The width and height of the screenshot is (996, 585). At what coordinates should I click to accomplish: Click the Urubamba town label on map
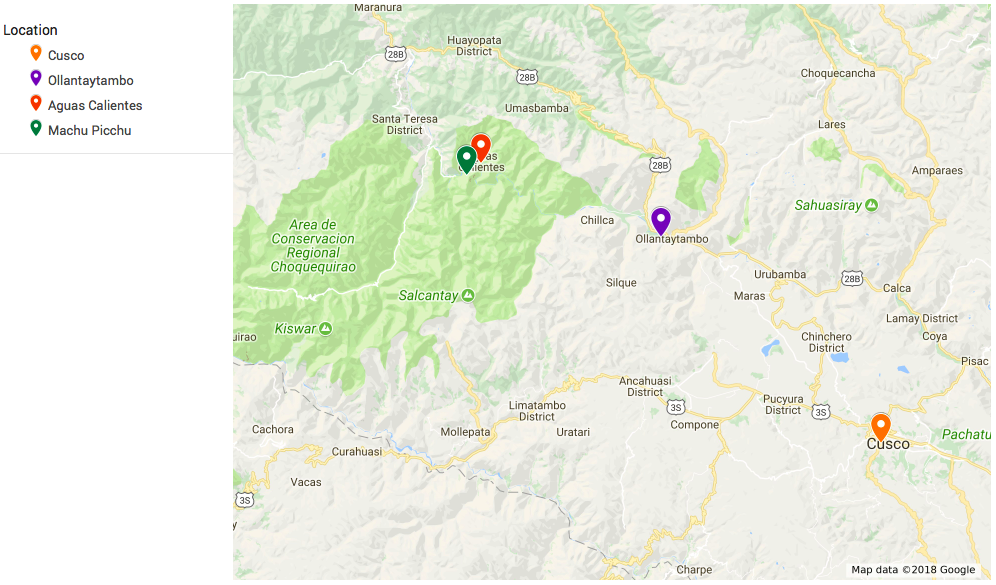point(779,274)
